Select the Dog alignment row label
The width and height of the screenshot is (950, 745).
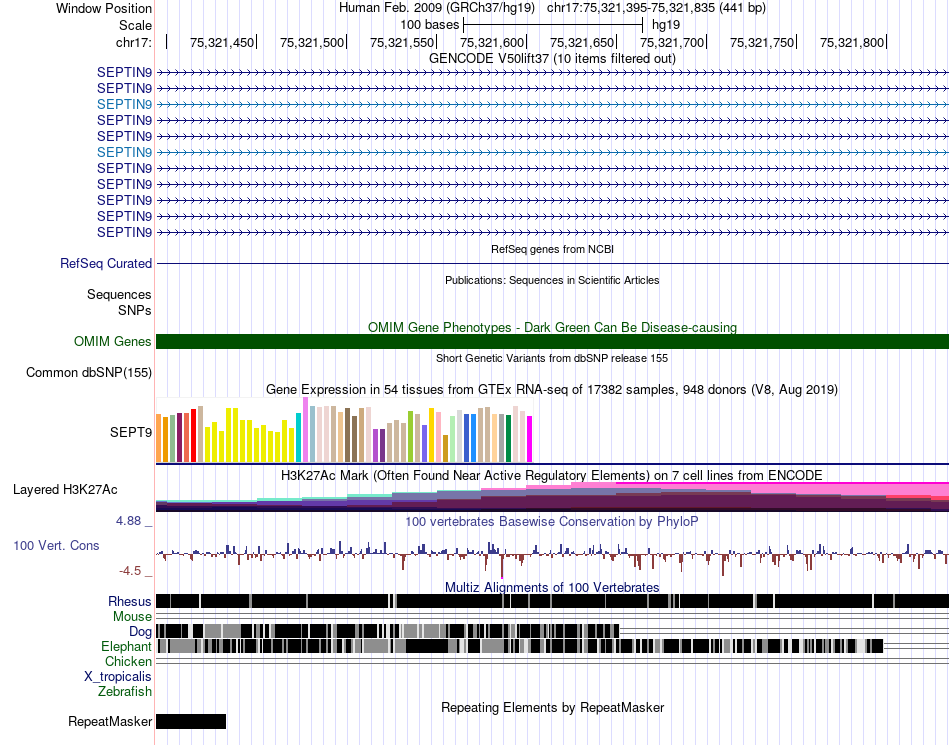(140, 632)
